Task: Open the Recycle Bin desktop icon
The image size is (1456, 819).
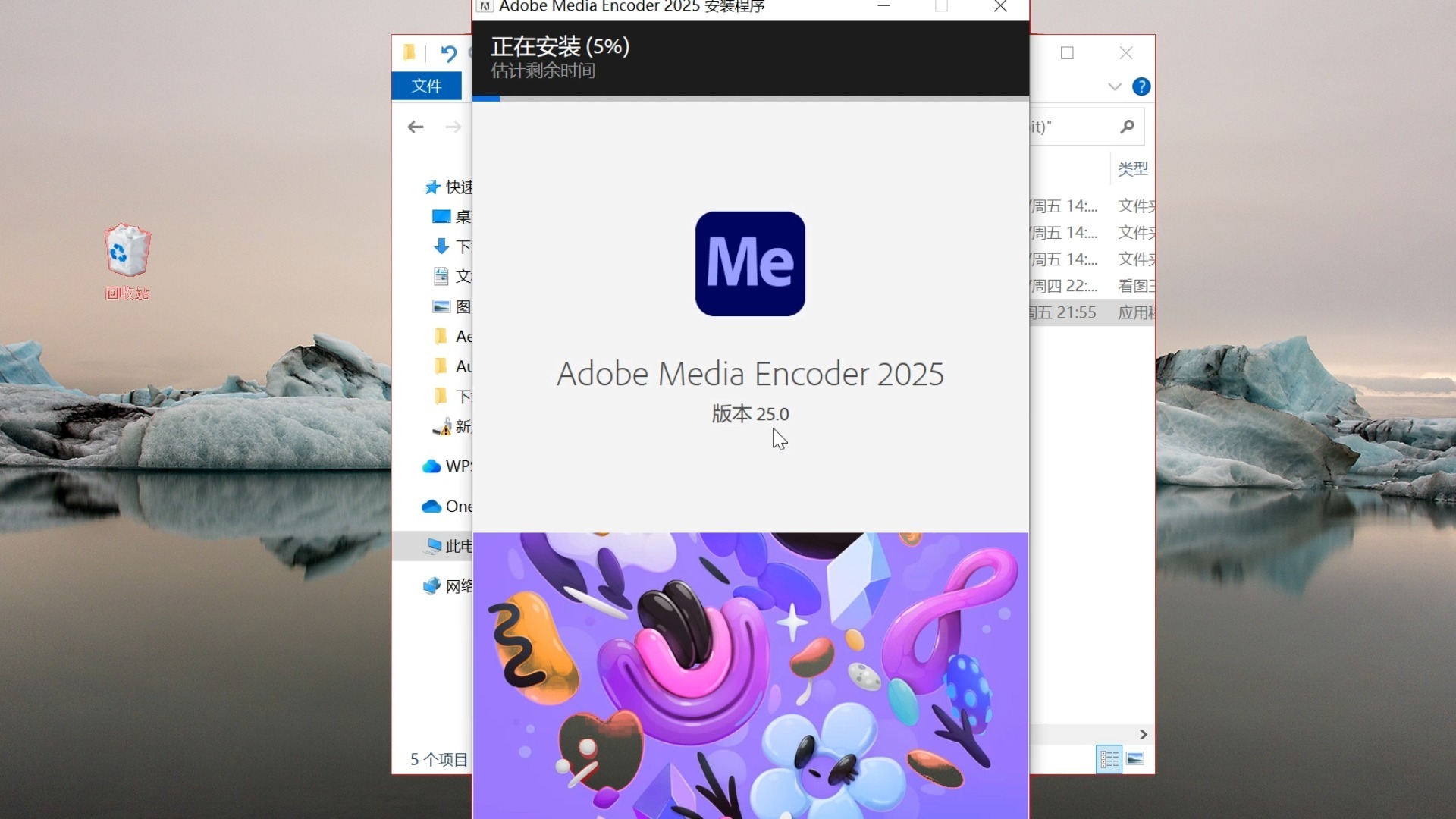Action: pos(127,262)
